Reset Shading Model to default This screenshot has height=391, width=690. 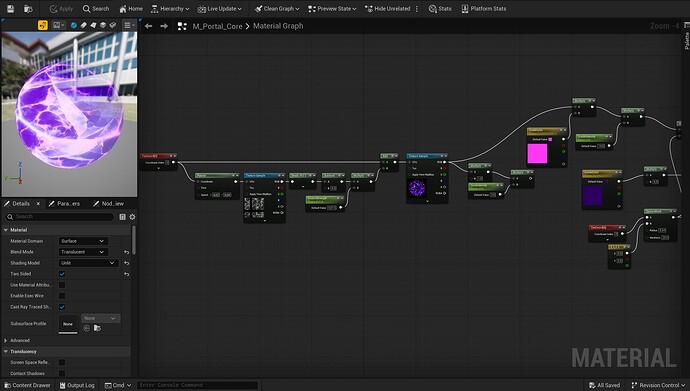coord(127,263)
